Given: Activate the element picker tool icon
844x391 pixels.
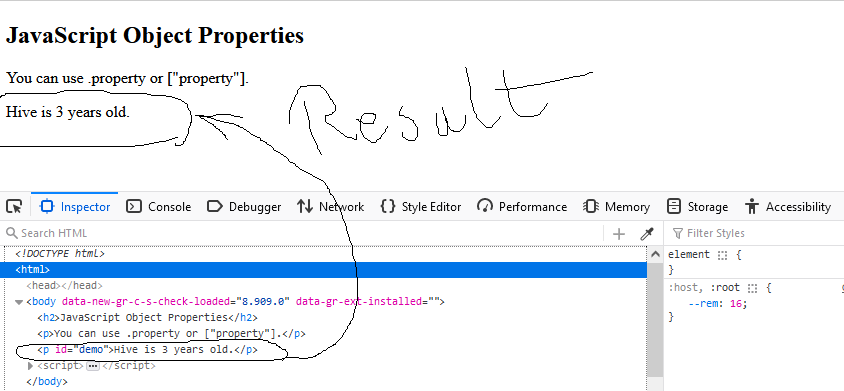Looking at the screenshot, I should tap(15, 206).
